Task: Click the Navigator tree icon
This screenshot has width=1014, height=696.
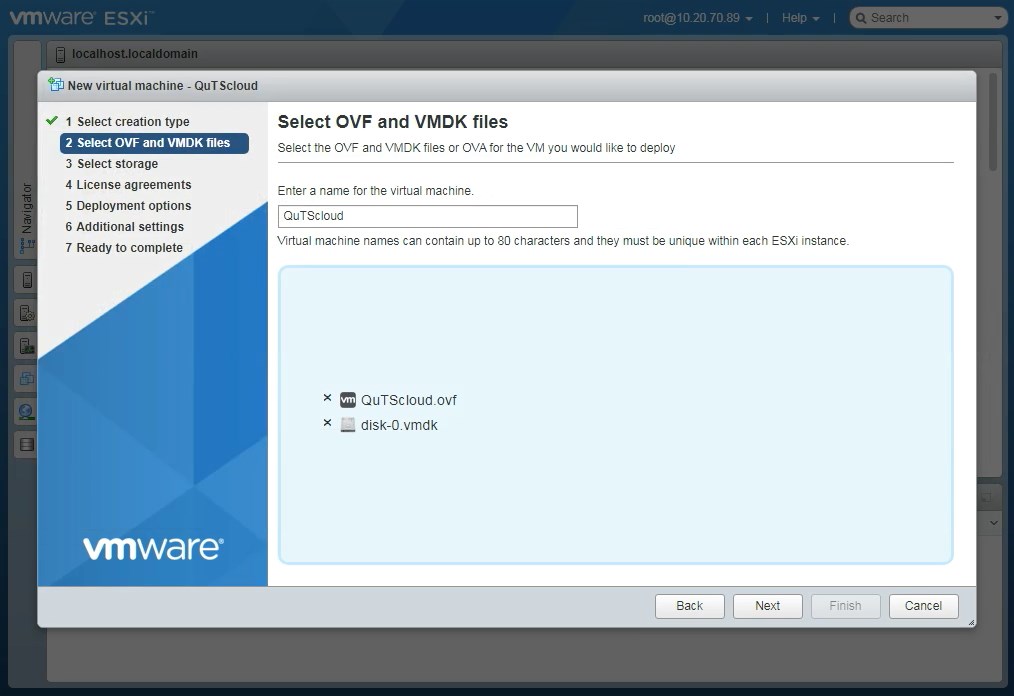Action: pyautogui.click(x=27, y=246)
